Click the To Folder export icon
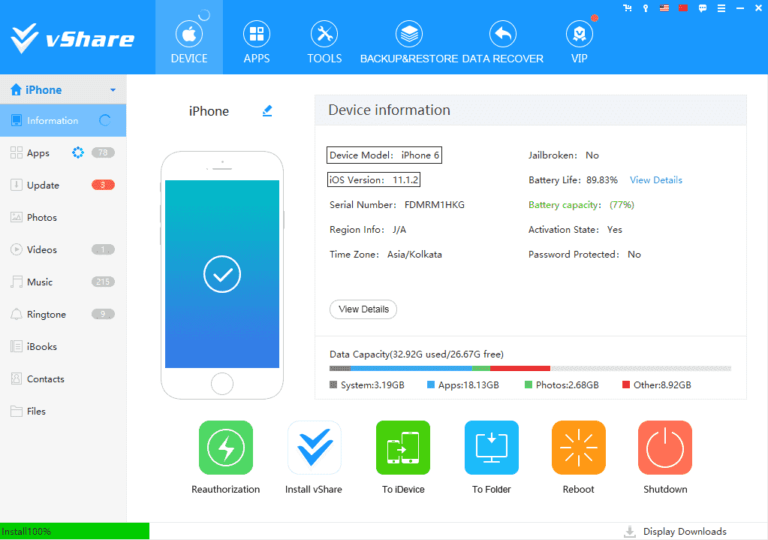Image resolution: width=768 pixels, height=540 pixels. (x=491, y=447)
